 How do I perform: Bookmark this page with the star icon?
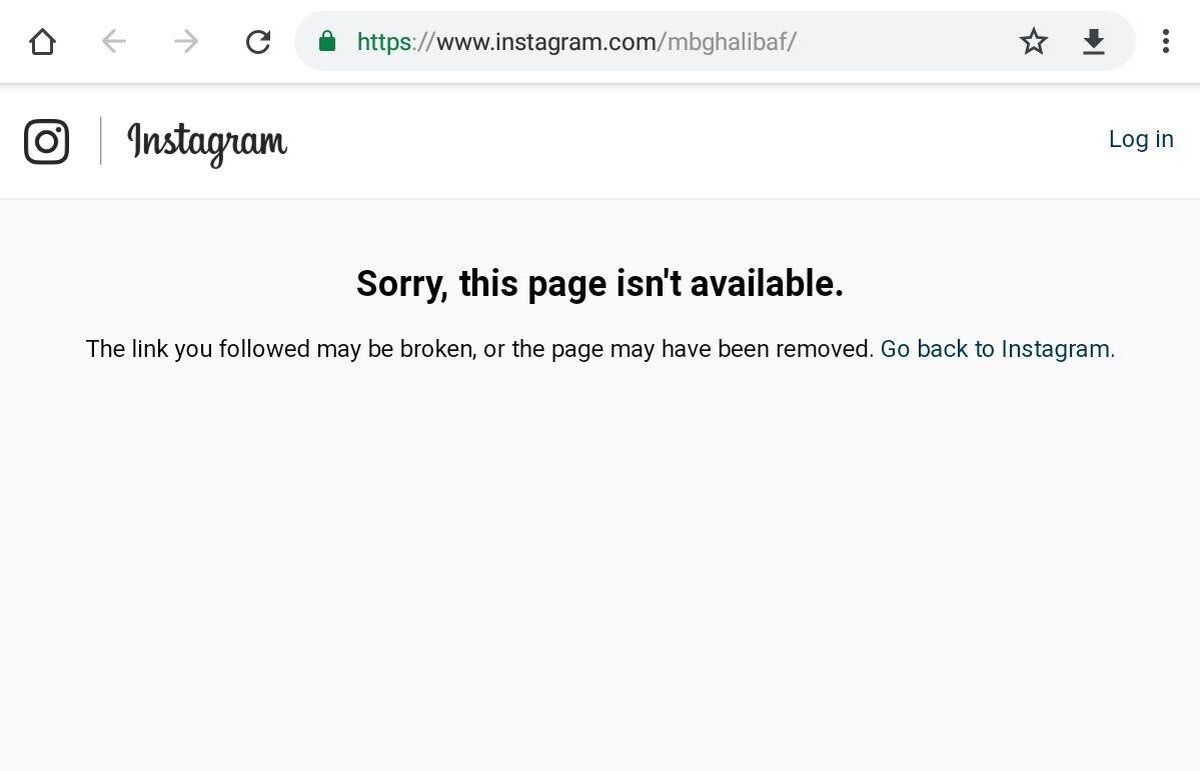tap(1033, 41)
